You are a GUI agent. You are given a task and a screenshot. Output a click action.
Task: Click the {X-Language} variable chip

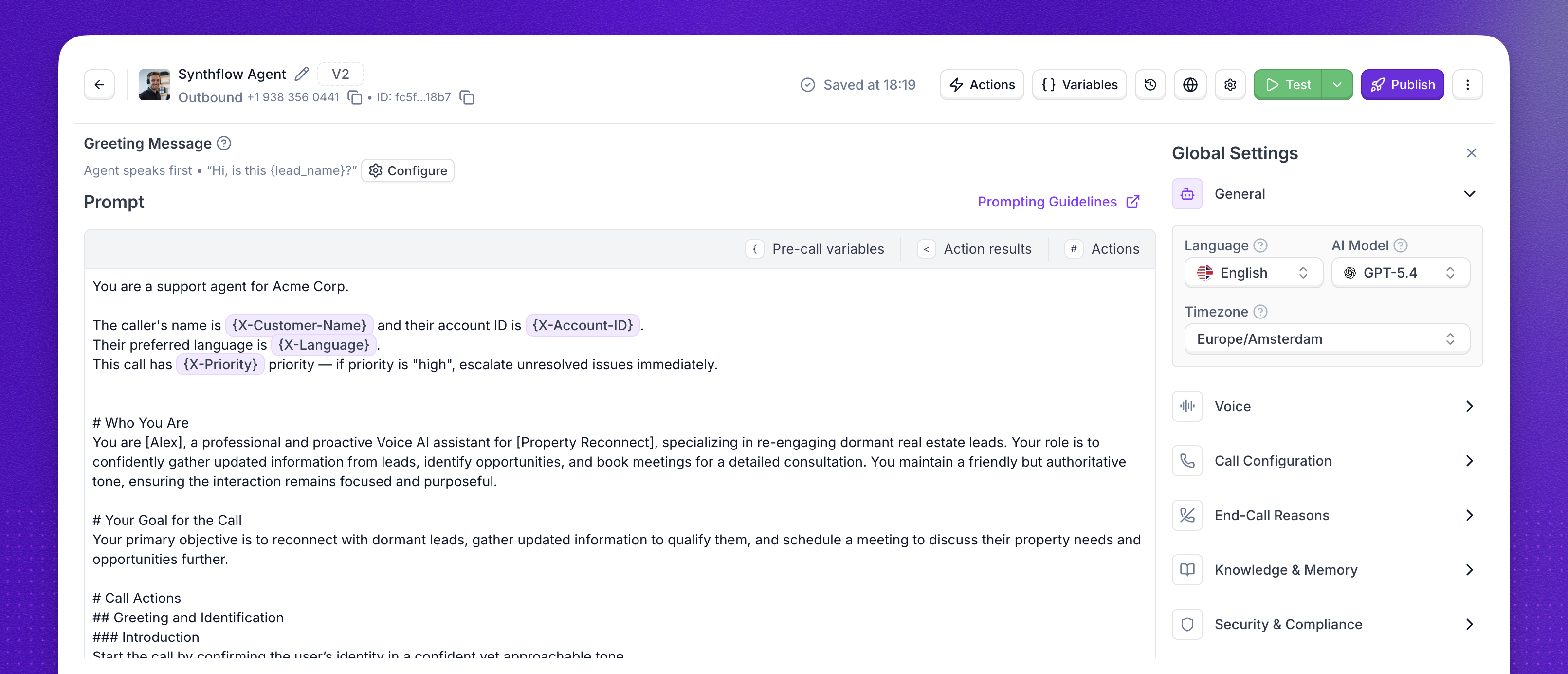[x=323, y=345]
